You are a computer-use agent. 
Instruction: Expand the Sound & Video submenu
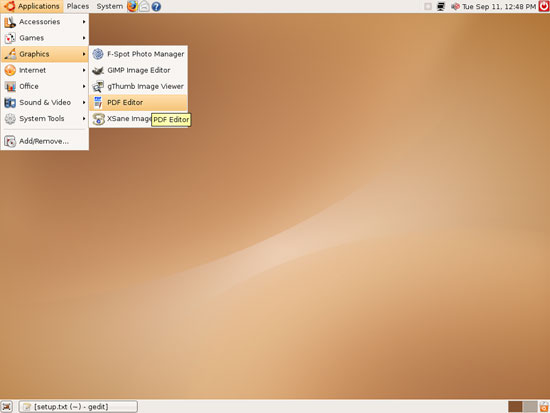tap(45, 102)
